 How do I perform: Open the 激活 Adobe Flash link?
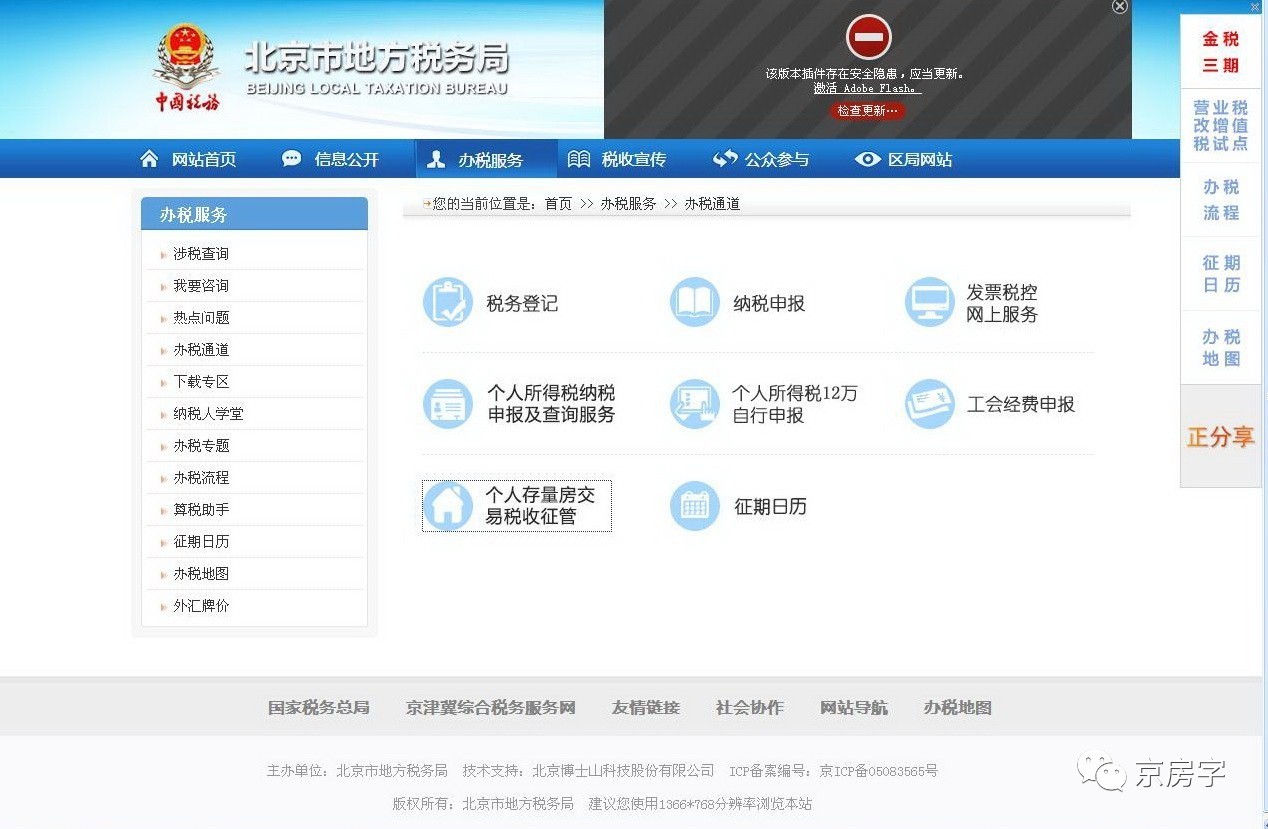866,88
